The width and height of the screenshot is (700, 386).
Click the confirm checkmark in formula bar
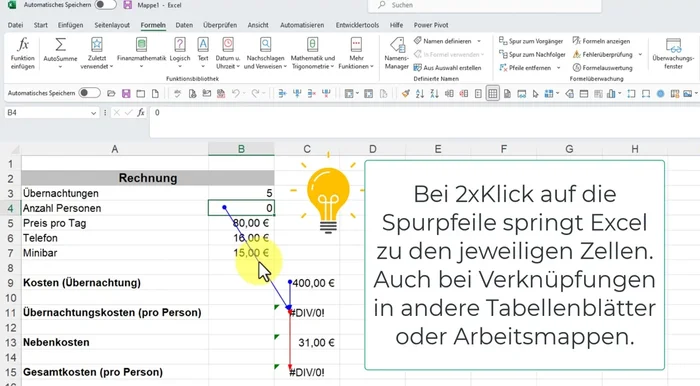tap(129, 112)
